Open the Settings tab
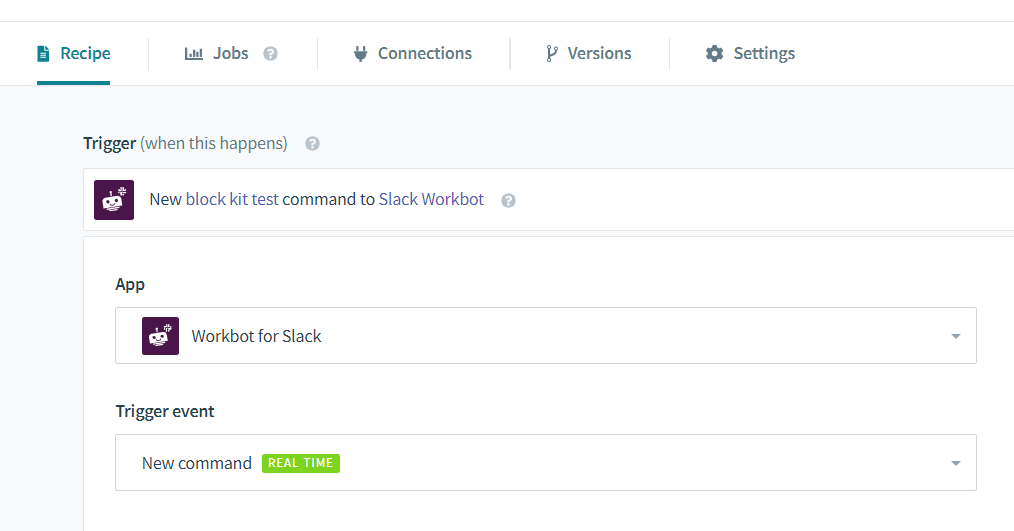The height and width of the screenshot is (531, 1014). (750, 53)
